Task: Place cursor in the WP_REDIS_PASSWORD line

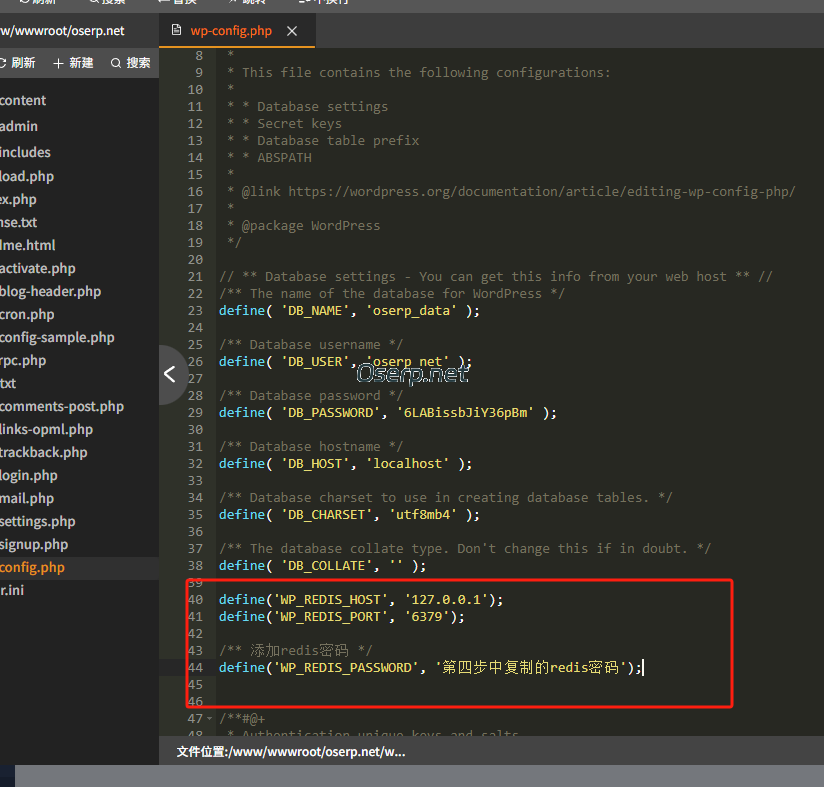Action: 430,667
